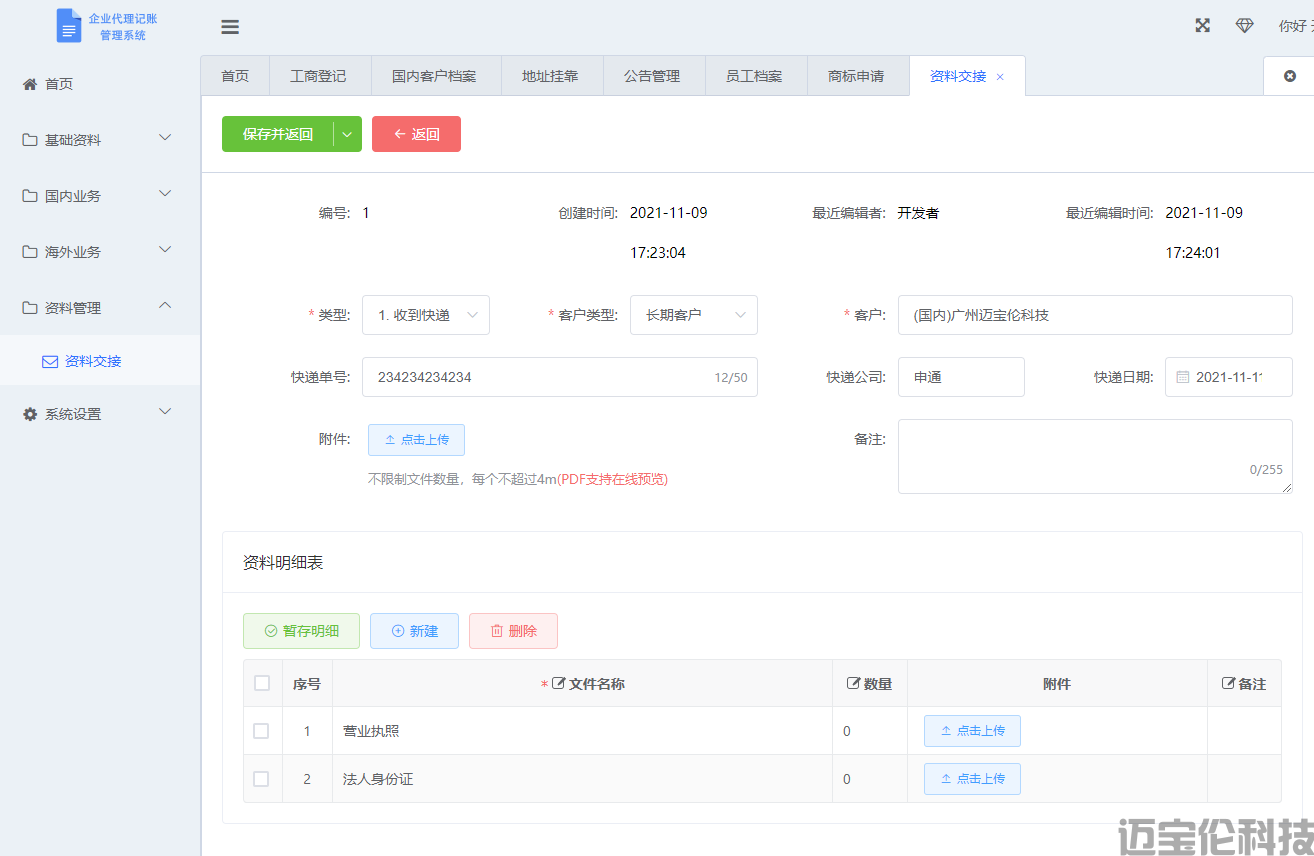Check the box for row 法人身份证
1314x856 pixels.
click(261, 779)
